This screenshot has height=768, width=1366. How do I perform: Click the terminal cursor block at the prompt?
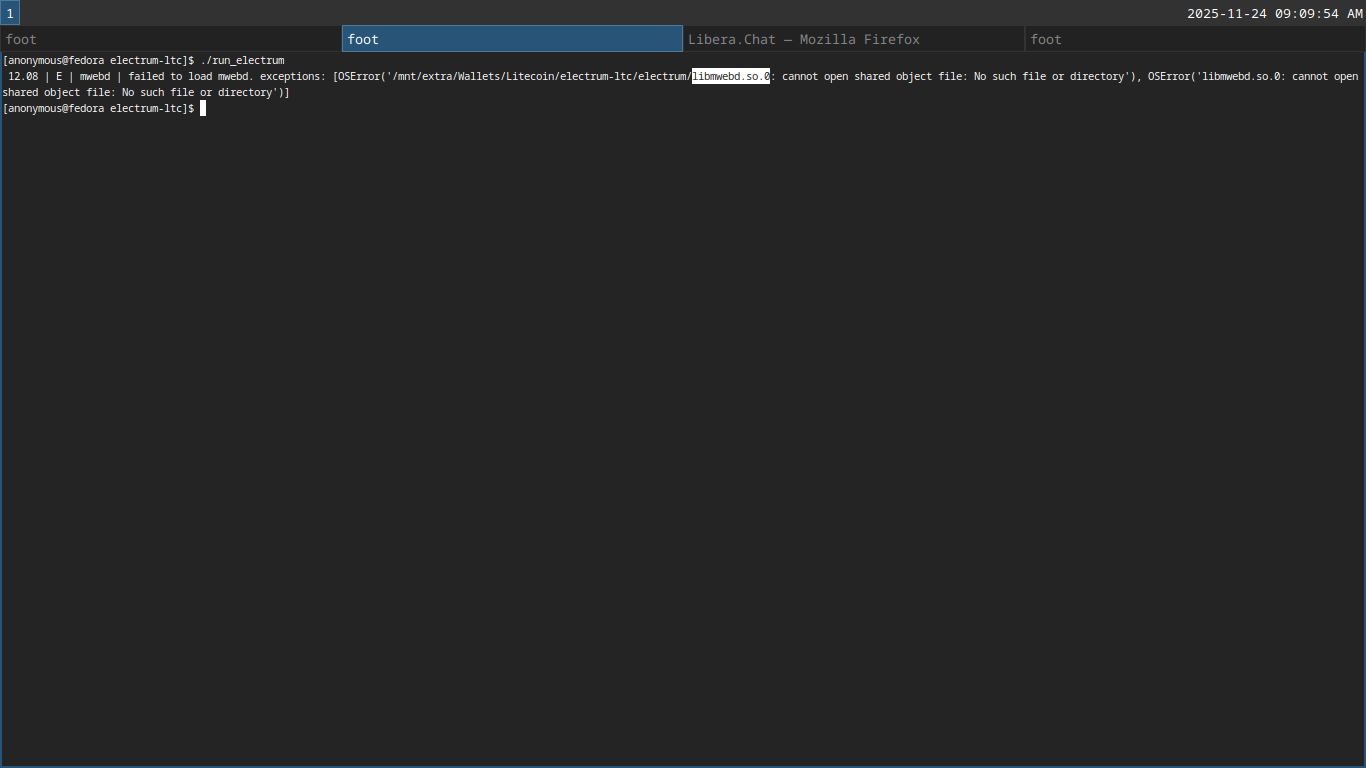tap(203, 108)
